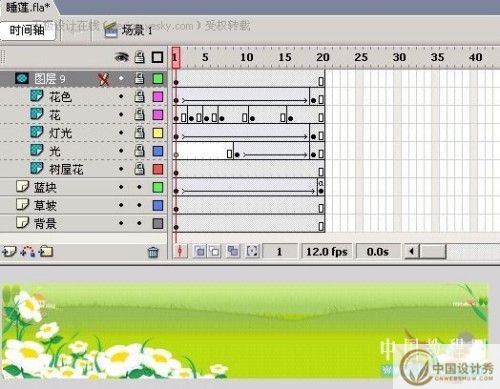
Task: Lock the 草坡 layer dot
Action: 139,205
